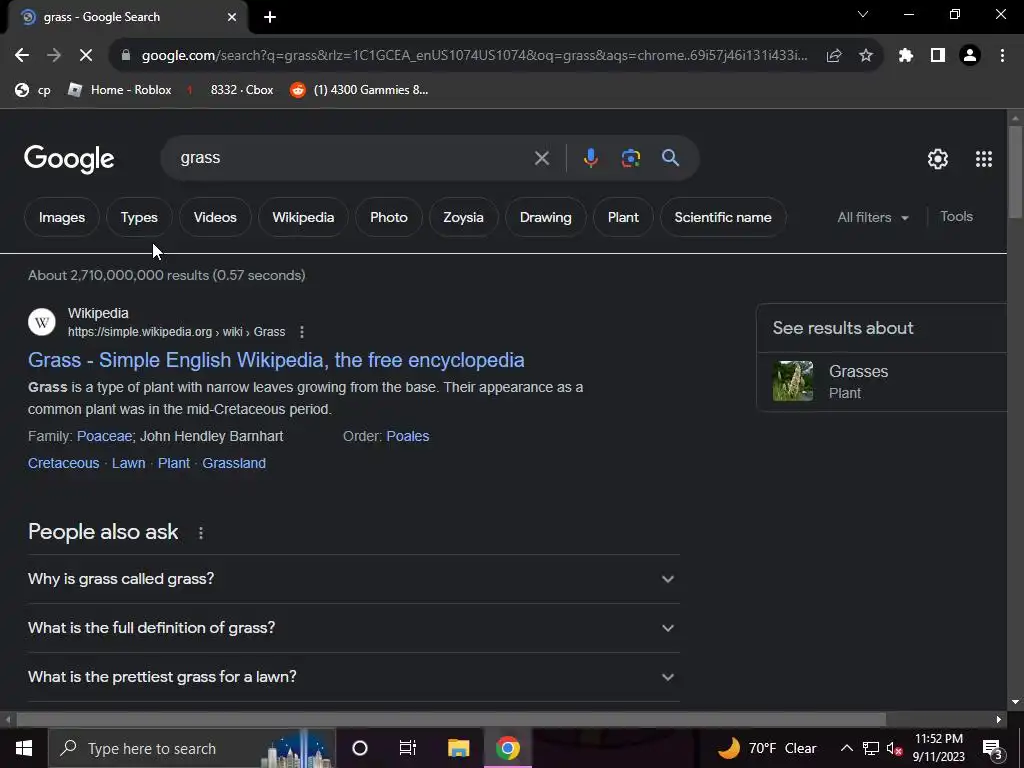Select the Types filter chip
1024x768 pixels.
[x=139, y=217]
